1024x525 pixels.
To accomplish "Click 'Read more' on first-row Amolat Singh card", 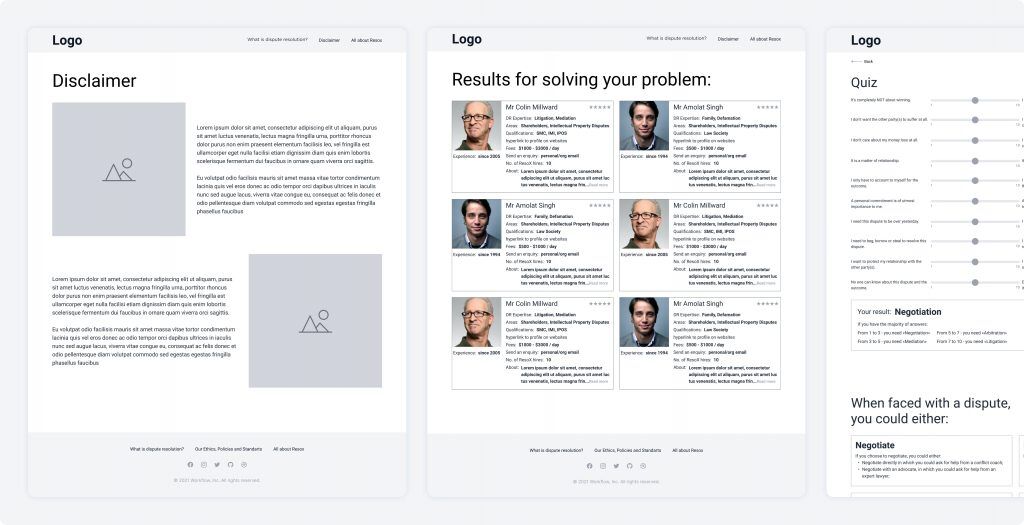I will pos(766,185).
